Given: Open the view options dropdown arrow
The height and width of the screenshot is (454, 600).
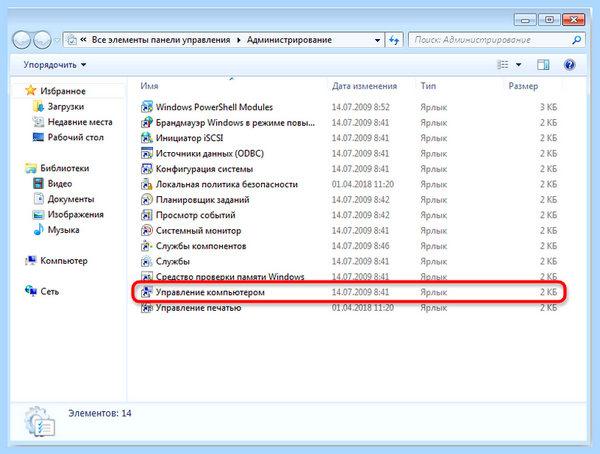Looking at the screenshot, I should tap(518, 65).
